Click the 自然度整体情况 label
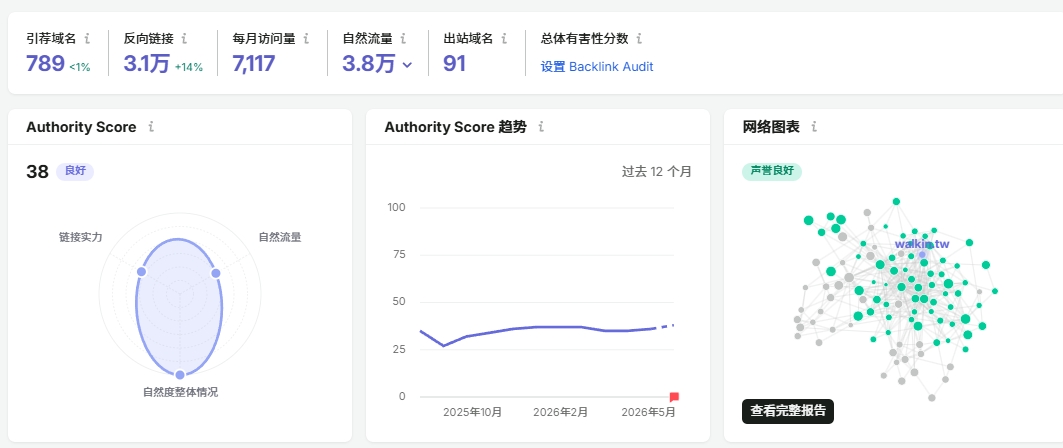 pos(180,392)
